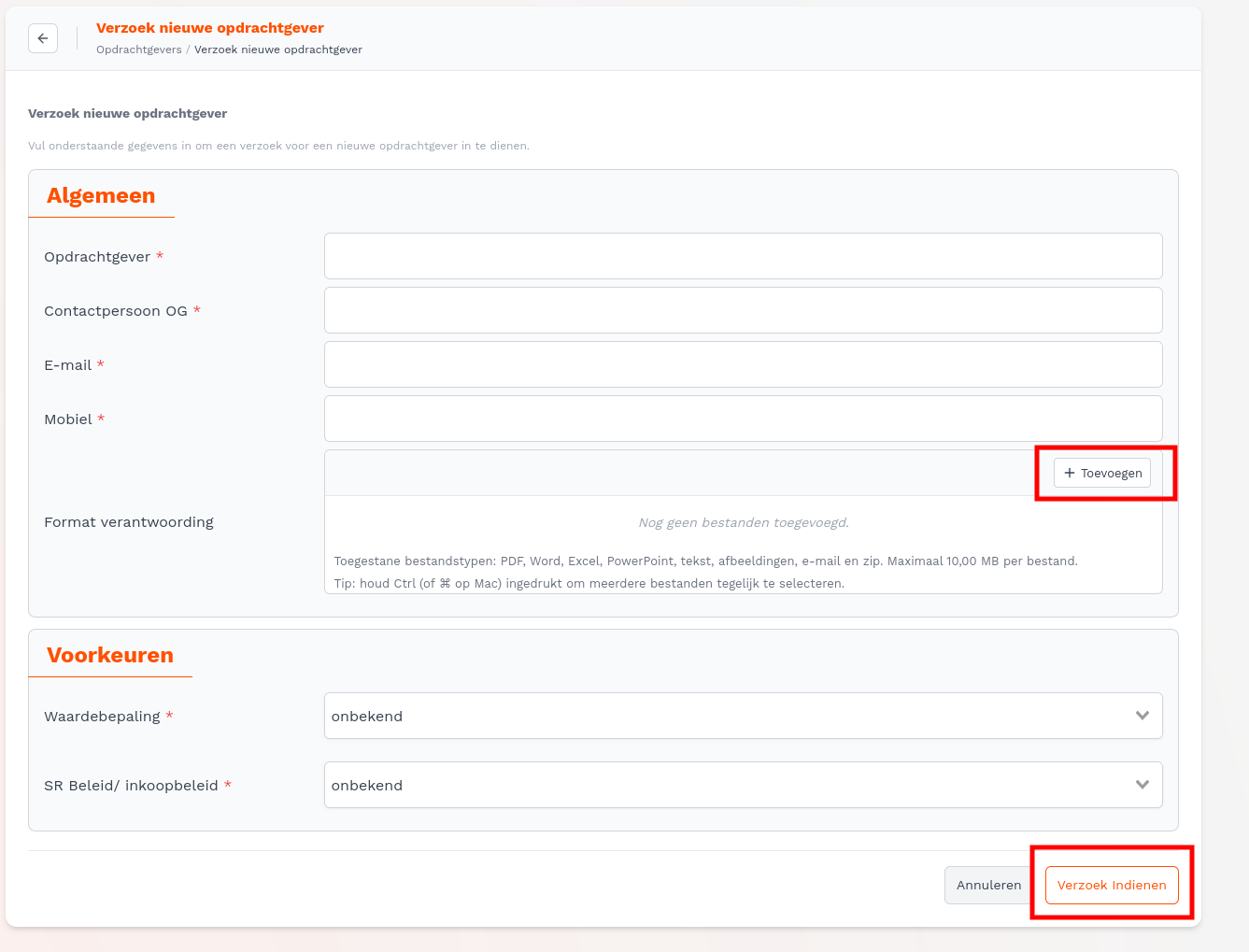Cancel the form with Annuleren
The height and width of the screenshot is (952, 1249).
[x=988, y=885]
